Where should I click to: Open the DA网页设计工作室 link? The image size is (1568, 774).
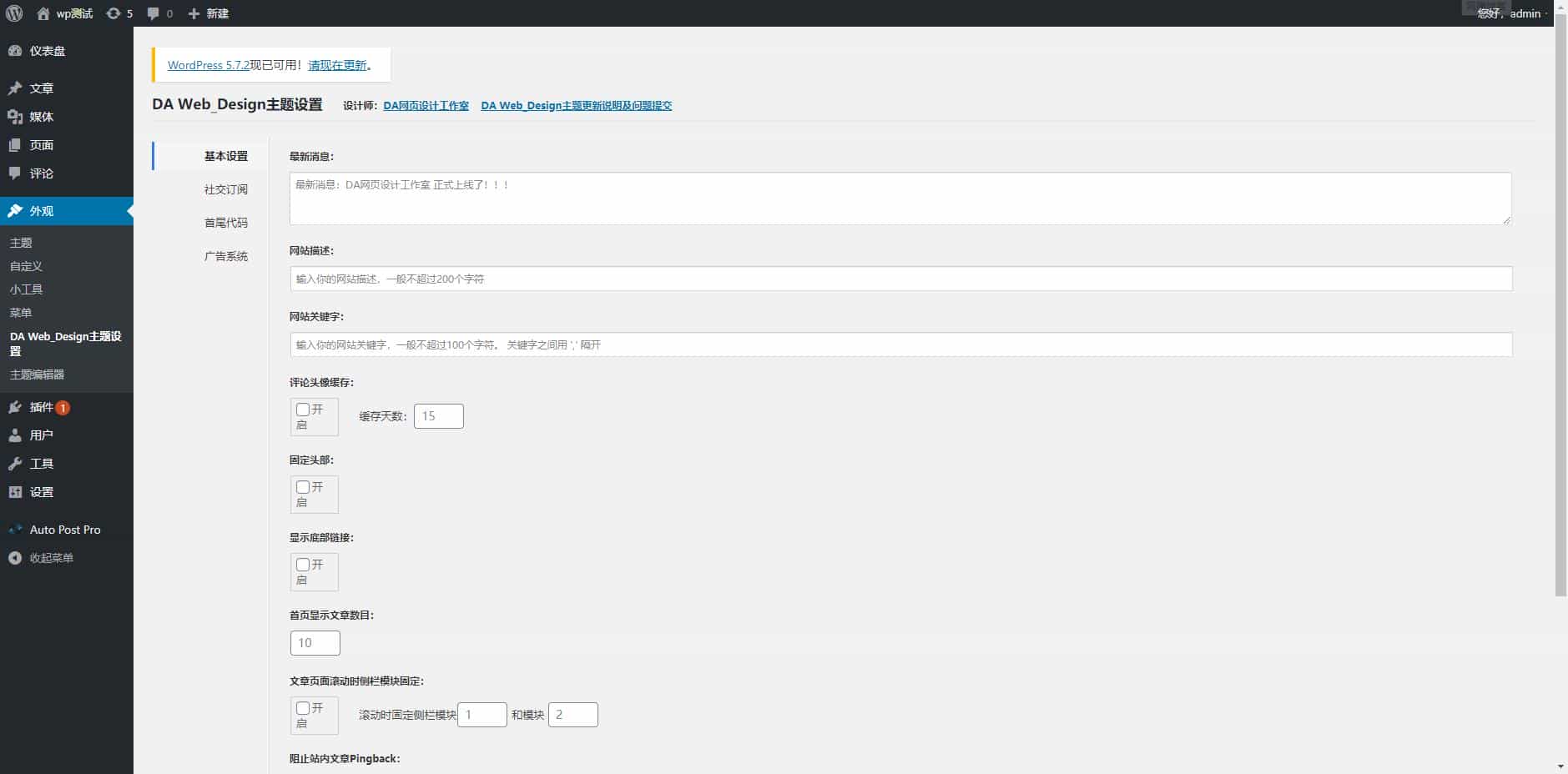[426, 106]
